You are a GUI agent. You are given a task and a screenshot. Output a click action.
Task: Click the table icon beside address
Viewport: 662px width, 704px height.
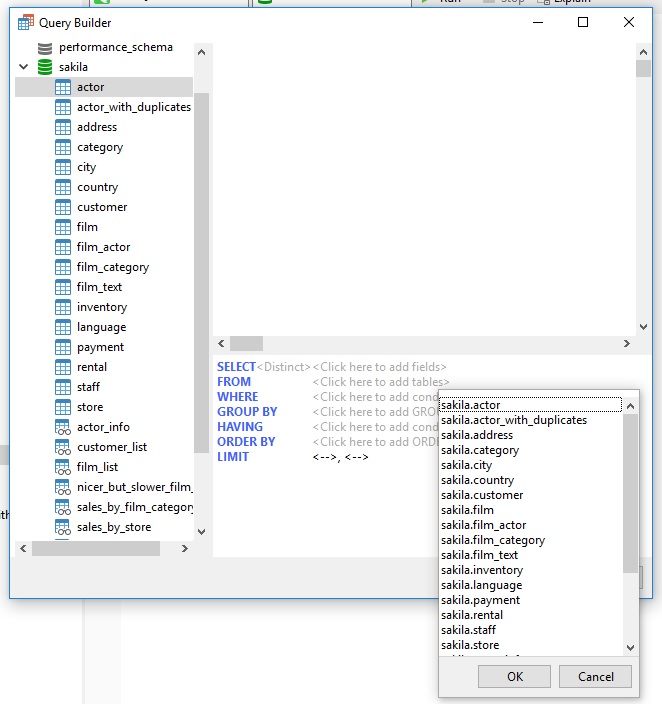[x=63, y=127]
